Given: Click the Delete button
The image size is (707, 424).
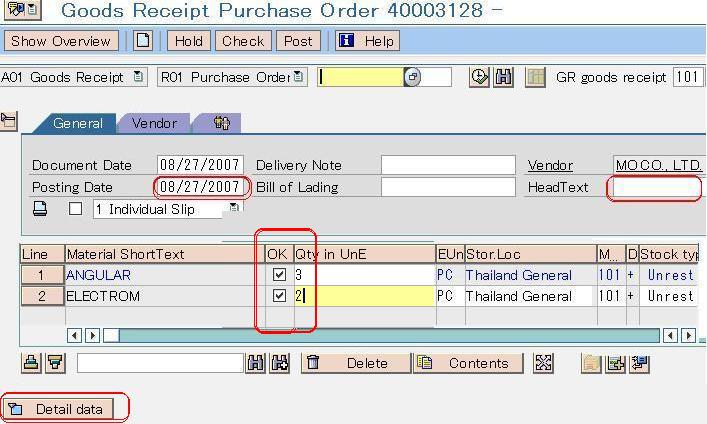Looking at the screenshot, I should click(x=356, y=363).
